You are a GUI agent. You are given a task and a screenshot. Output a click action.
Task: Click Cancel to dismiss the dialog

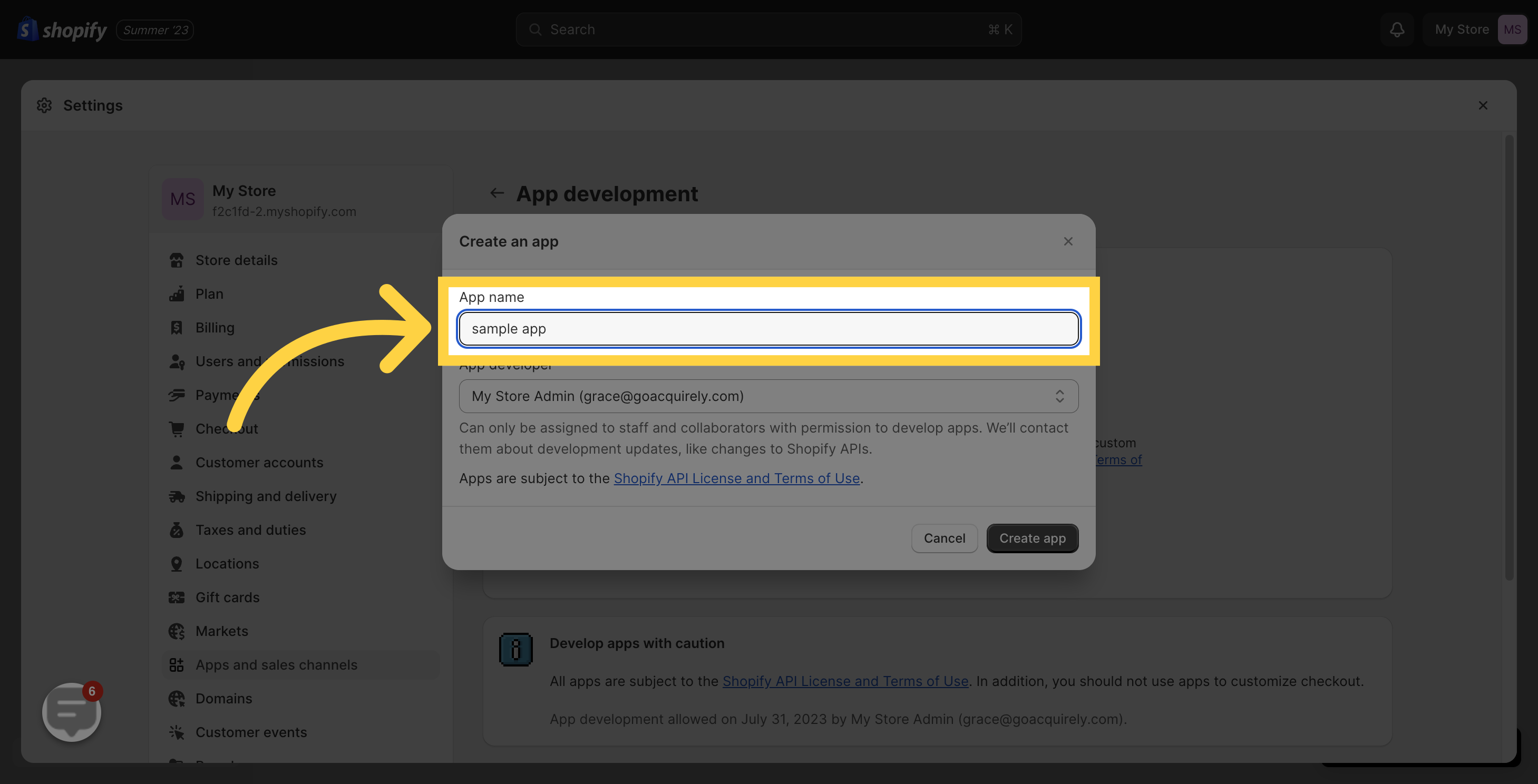[x=944, y=538]
